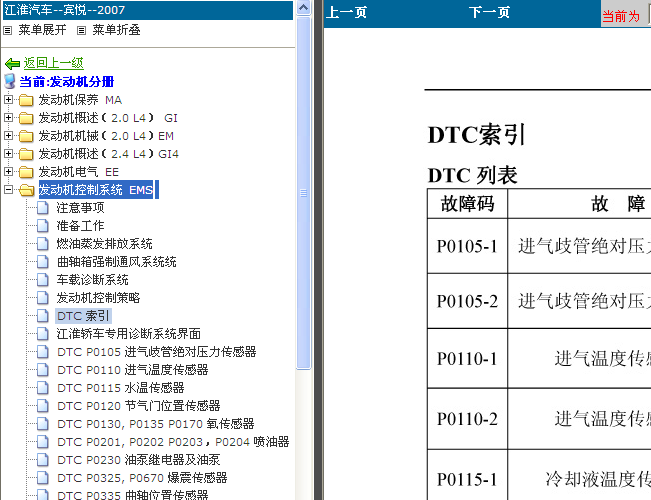Click the green back arrow icon
The width and height of the screenshot is (651, 500).
[12, 64]
